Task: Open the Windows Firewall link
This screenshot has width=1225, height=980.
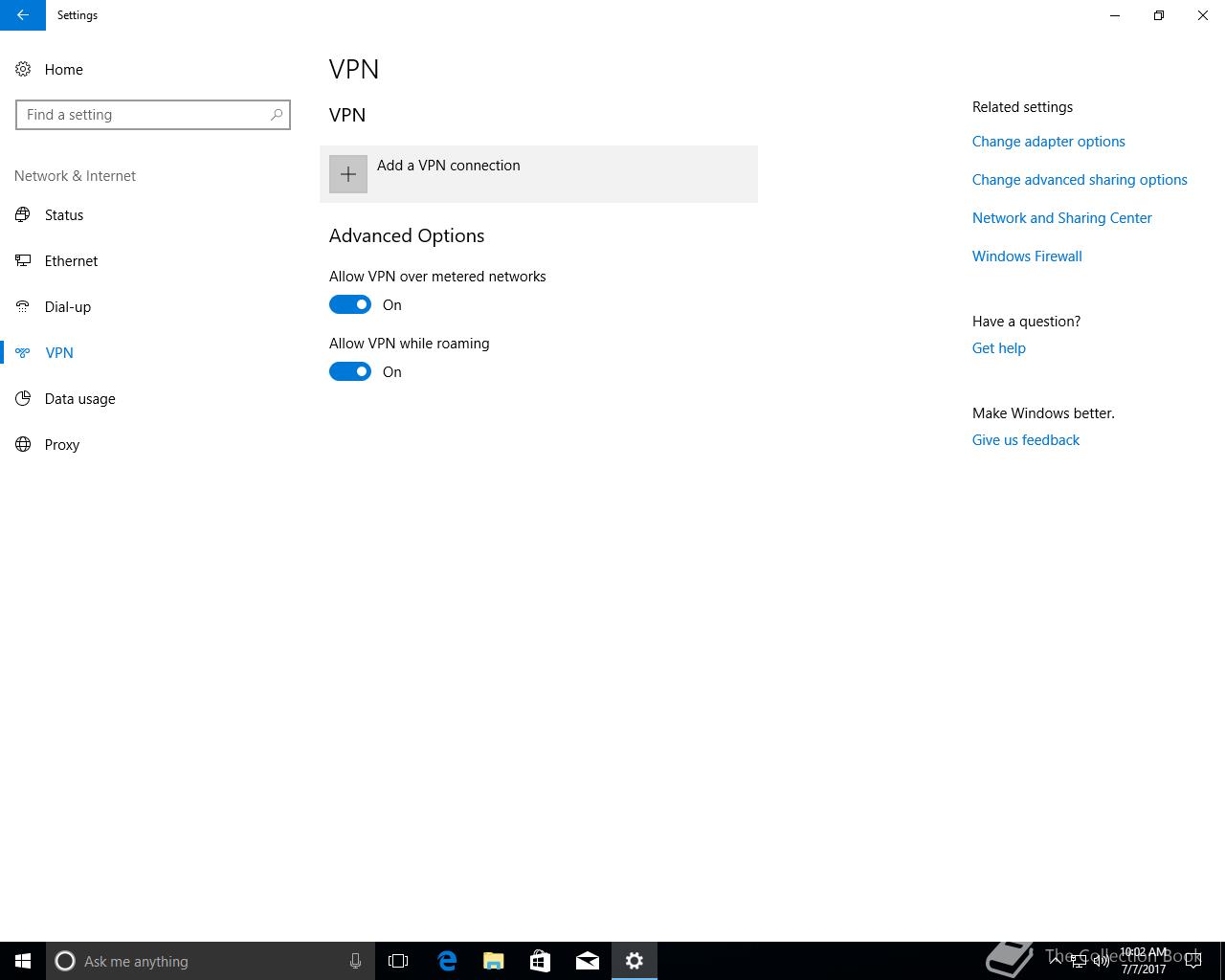Action: click(1027, 256)
